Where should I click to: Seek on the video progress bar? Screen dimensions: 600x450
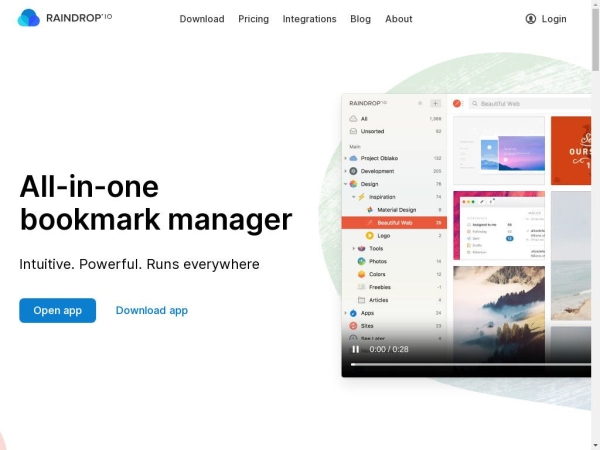(471, 364)
